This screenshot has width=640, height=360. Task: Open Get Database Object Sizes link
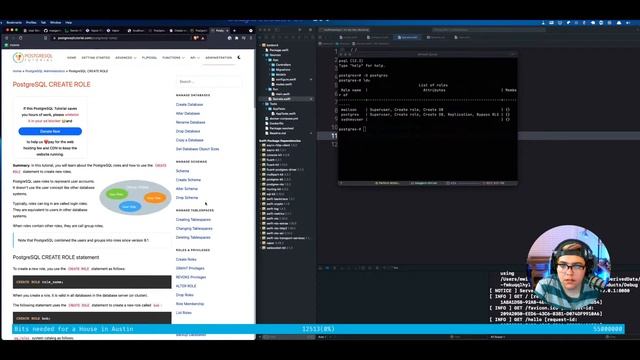tap(198, 149)
